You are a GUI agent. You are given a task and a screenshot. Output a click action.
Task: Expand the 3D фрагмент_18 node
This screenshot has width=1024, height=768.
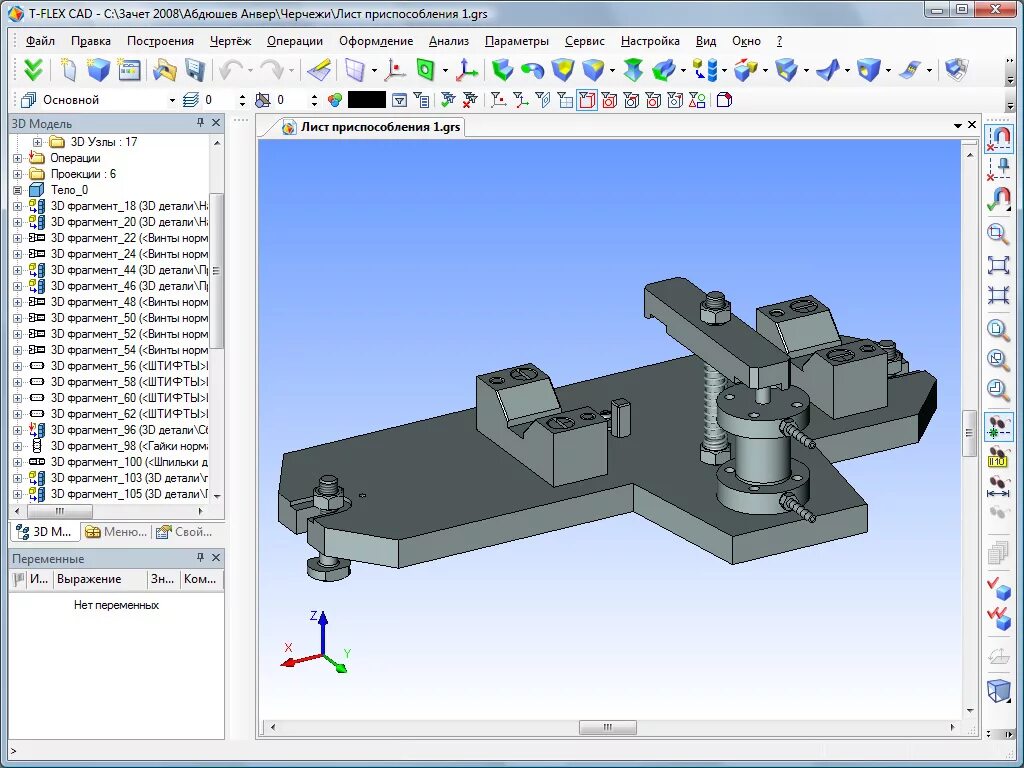(x=18, y=206)
